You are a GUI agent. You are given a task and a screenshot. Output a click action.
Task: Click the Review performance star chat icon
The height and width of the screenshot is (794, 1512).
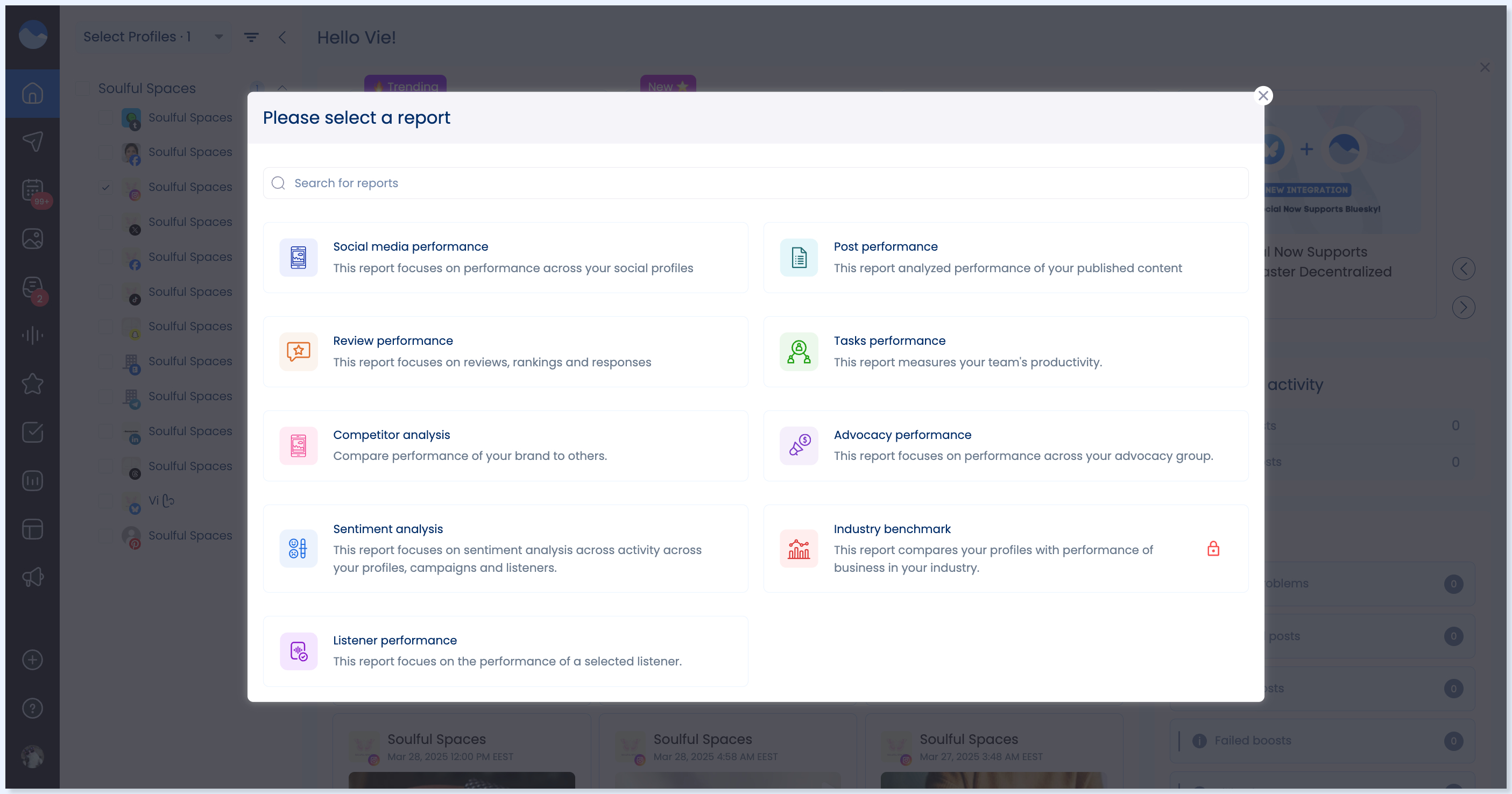[x=298, y=351]
